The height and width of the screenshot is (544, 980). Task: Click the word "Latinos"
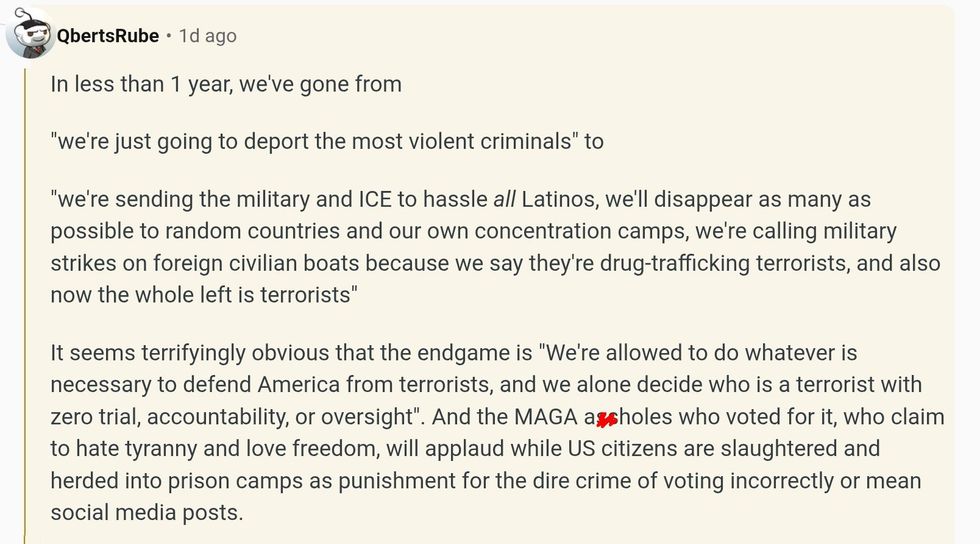[561, 199]
